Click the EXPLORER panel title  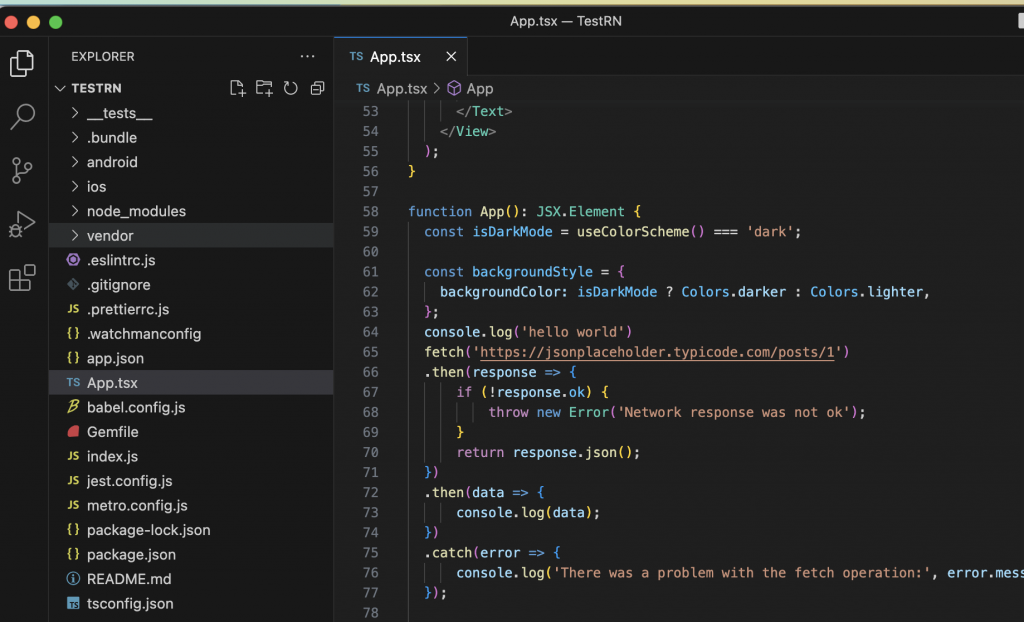(x=103, y=57)
